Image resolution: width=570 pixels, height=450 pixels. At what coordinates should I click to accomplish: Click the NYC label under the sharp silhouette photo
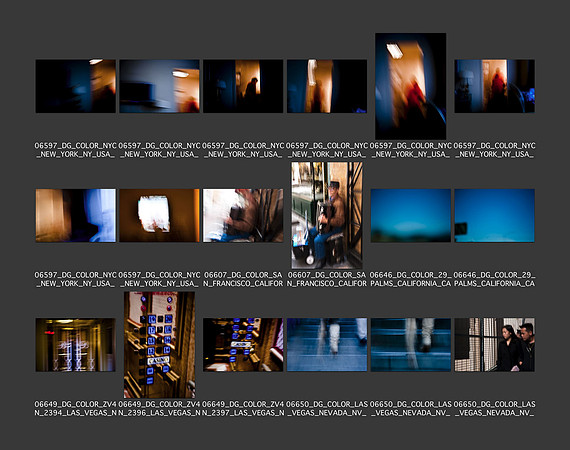[x=243, y=150]
